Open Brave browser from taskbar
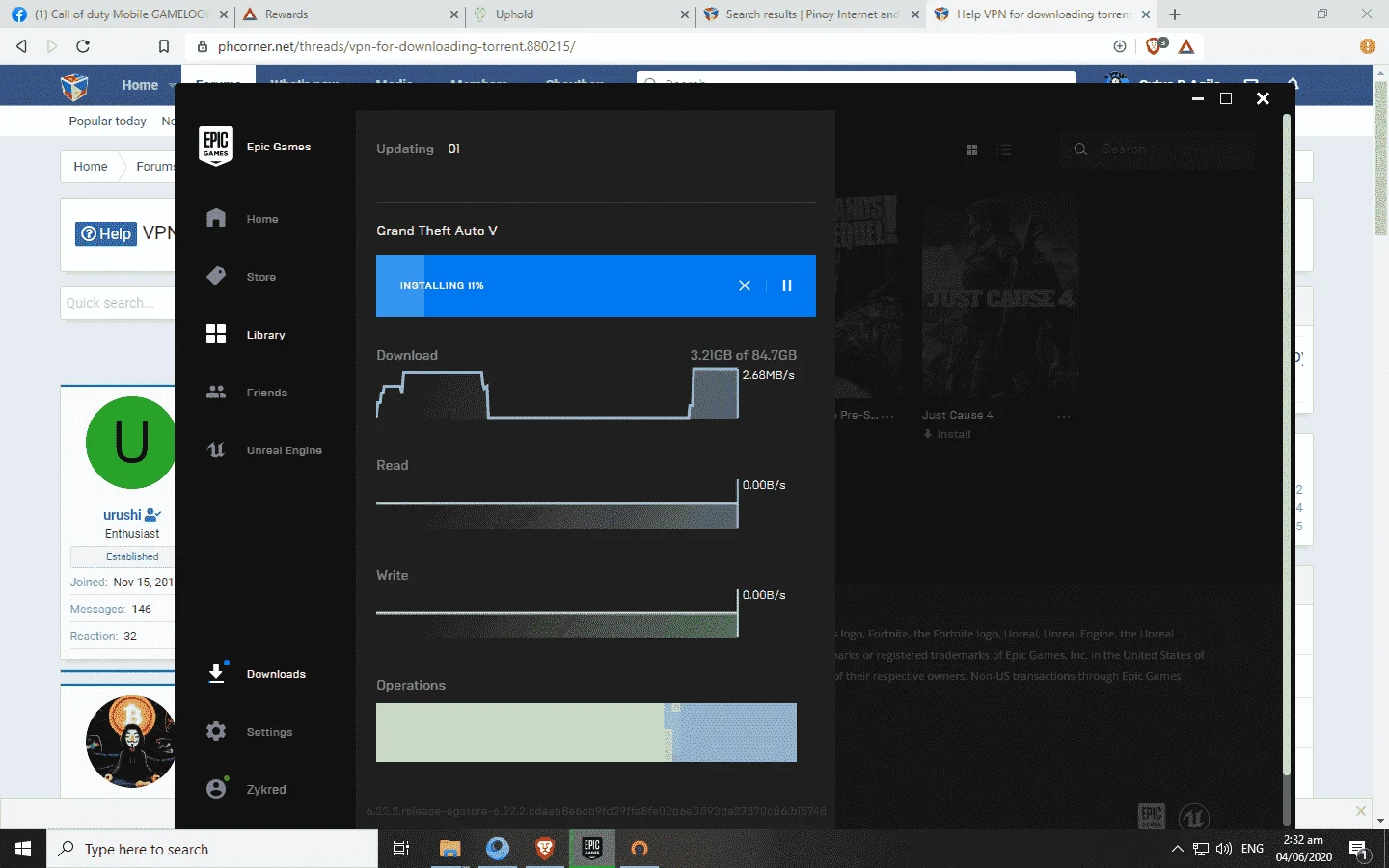The width and height of the screenshot is (1389, 868). (x=545, y=849)
